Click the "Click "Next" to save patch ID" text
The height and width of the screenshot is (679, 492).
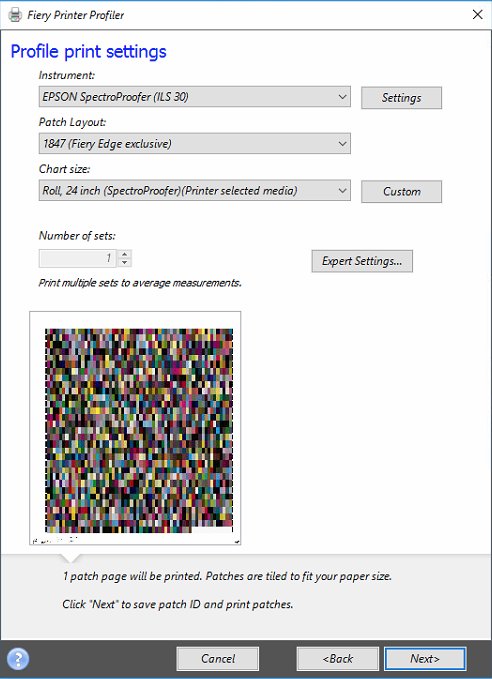pyautogui.click(x=178, y=604)
